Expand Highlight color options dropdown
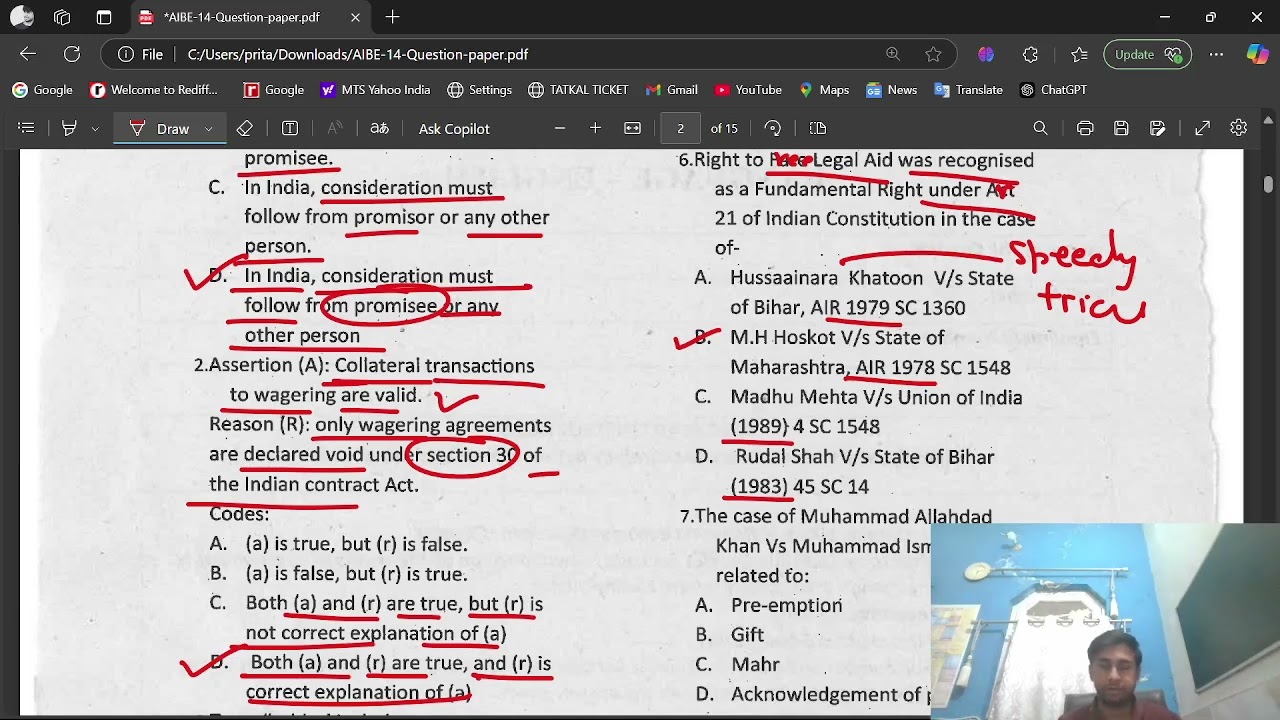Image resolution: width=1280 pixels, height=720 pixels. [x=95, y=128]
